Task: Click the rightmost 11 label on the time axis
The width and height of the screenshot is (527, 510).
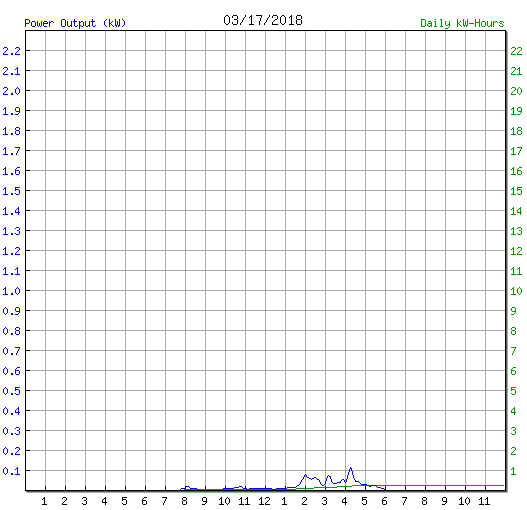Action: (484, 501)
